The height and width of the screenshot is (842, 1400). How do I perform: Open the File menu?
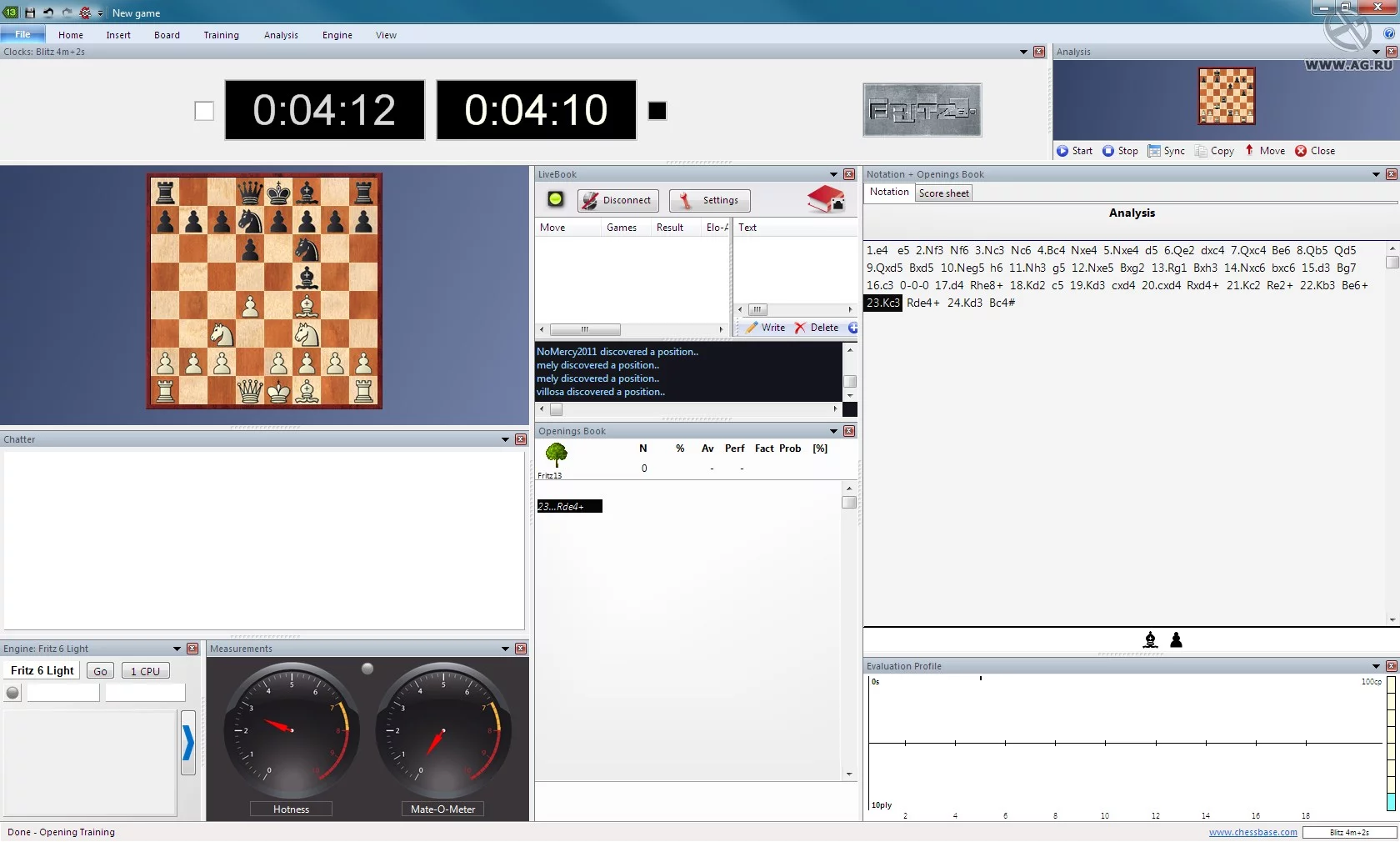(22, 34)
